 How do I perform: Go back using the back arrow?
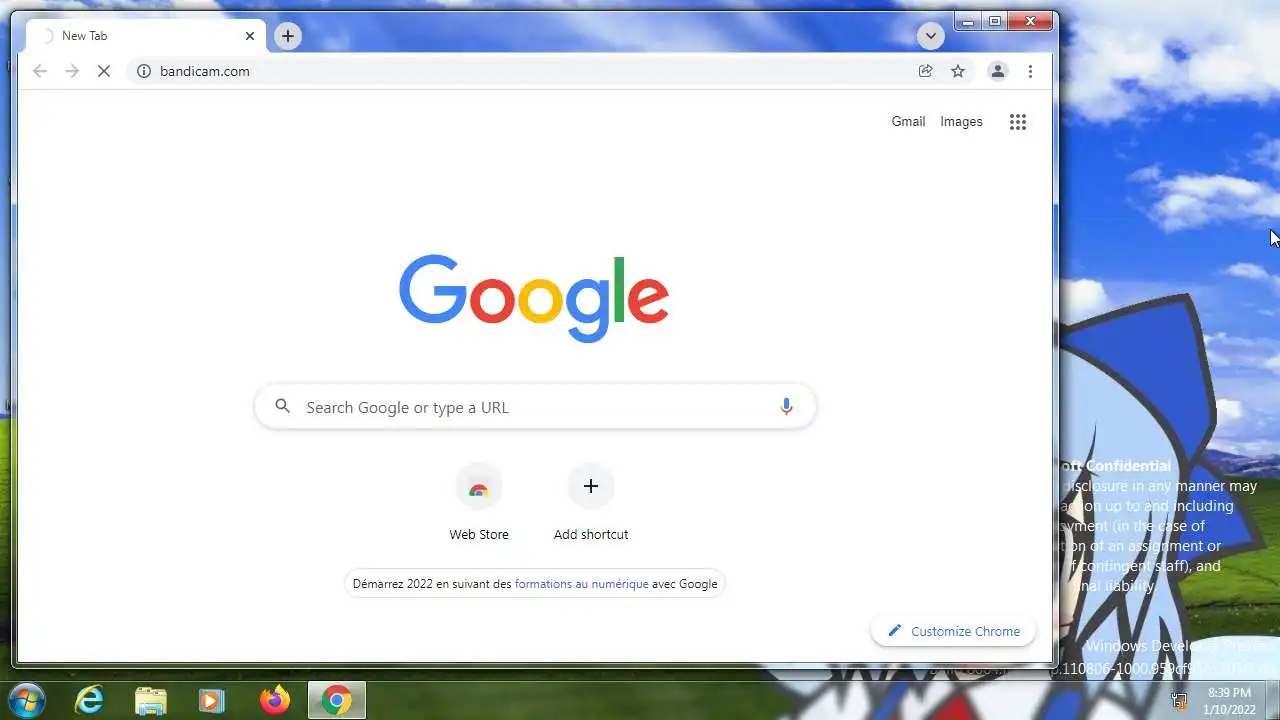pyautogui.click(x=40, y=71)
